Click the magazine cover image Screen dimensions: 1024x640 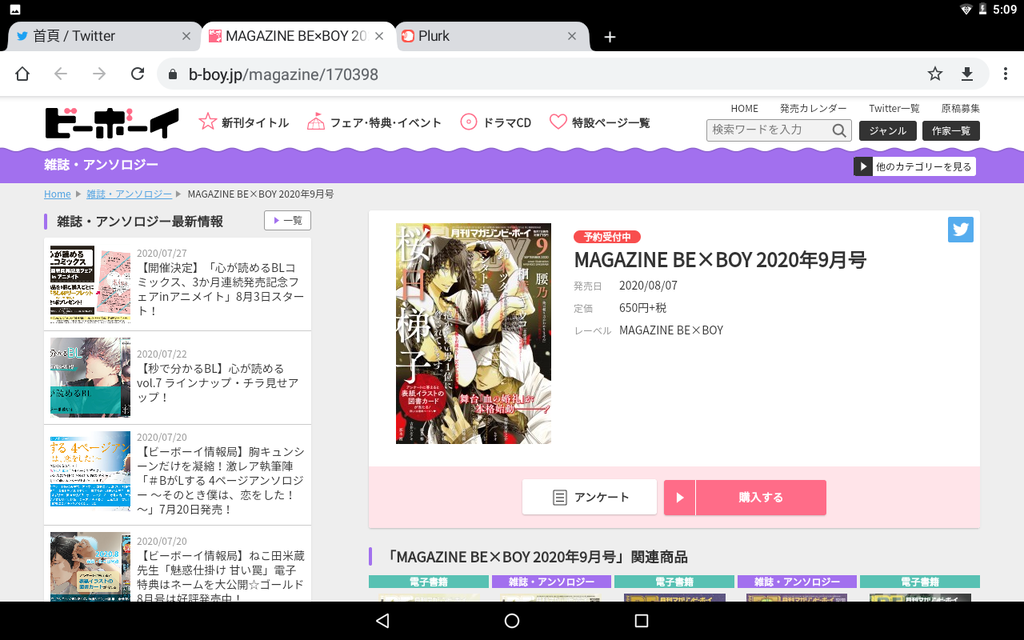pos(473,334)
